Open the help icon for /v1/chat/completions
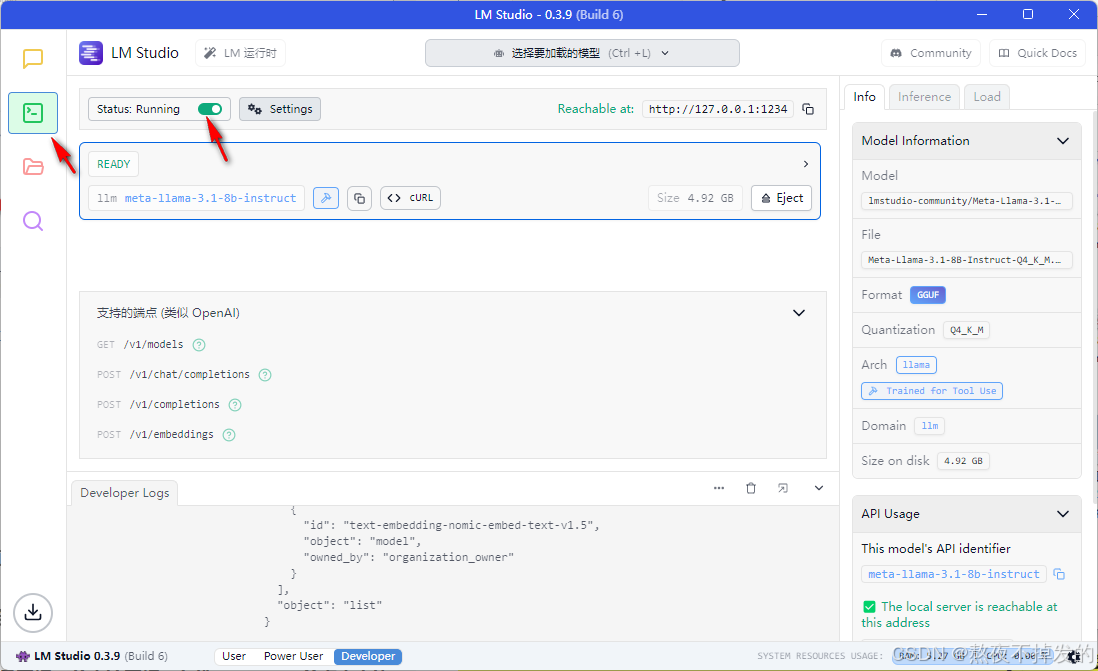Image resolution: width=1098 pixels, height=671 pixels. pyautogui.click(x=265, y=375)
